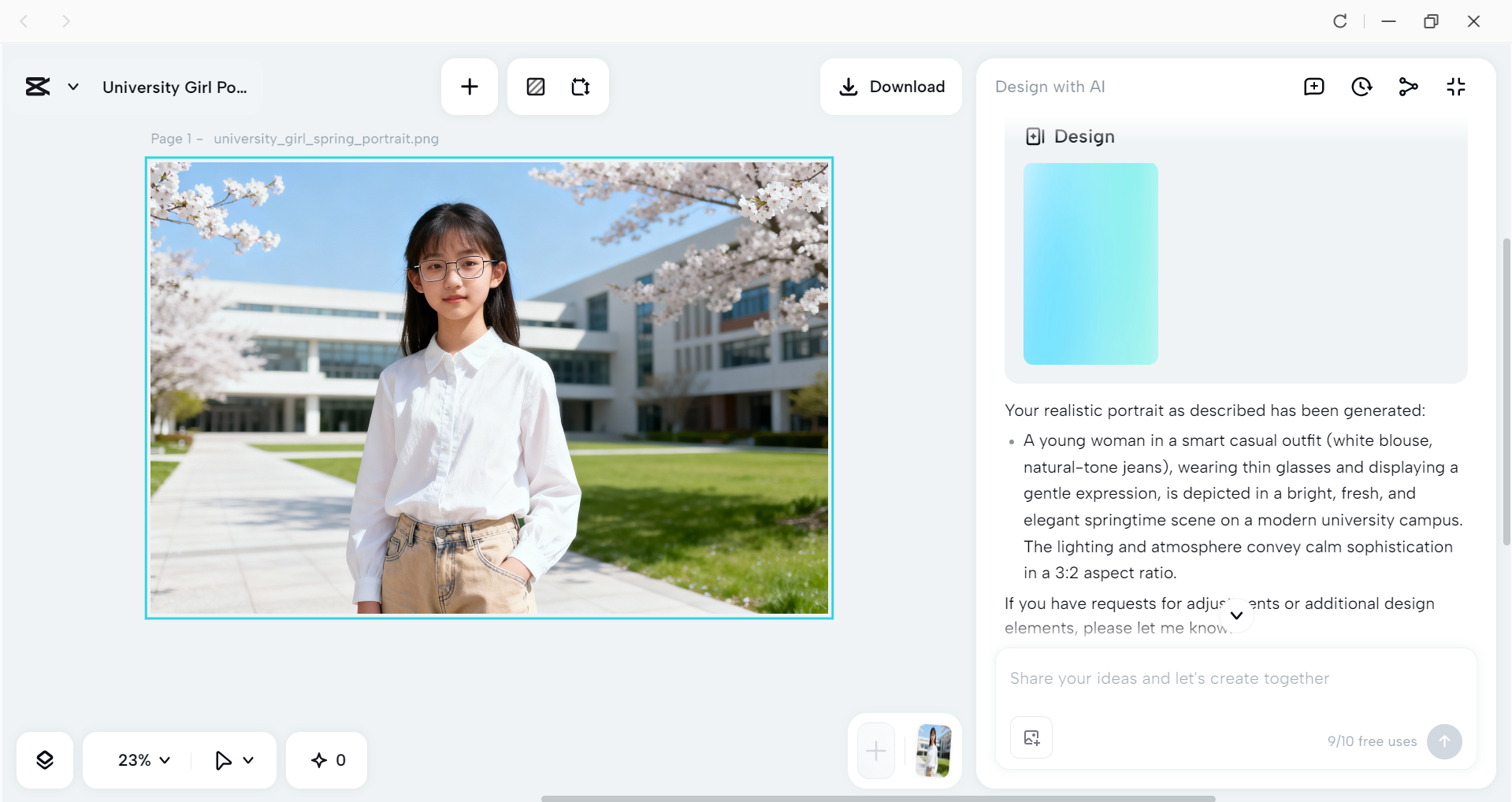Viewport: 1512px width, 802px height.
Task: Open the portrait thumbnail near the bottom
Action: pyautogui.click(x=933, y=749)
